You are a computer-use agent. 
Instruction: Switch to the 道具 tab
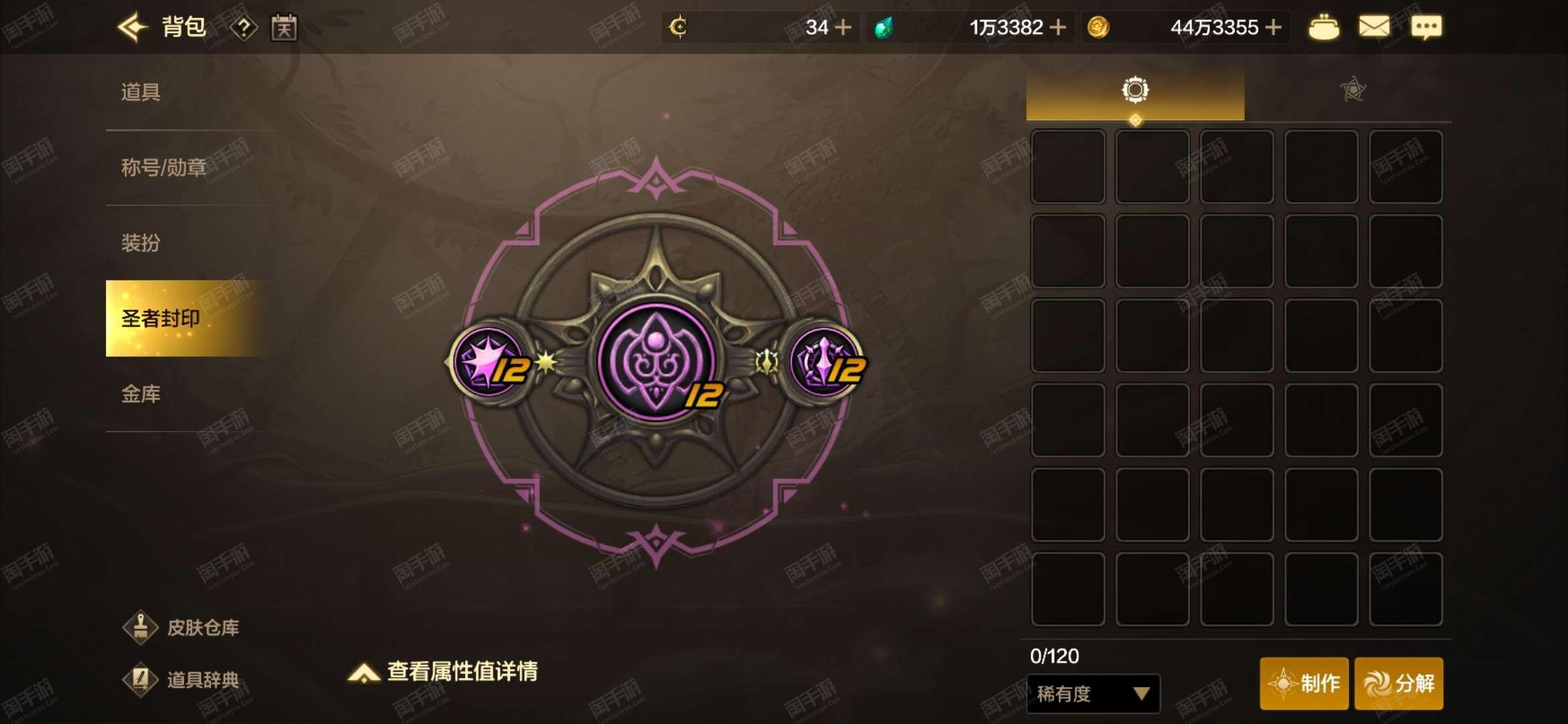click(x=141, y=92)
